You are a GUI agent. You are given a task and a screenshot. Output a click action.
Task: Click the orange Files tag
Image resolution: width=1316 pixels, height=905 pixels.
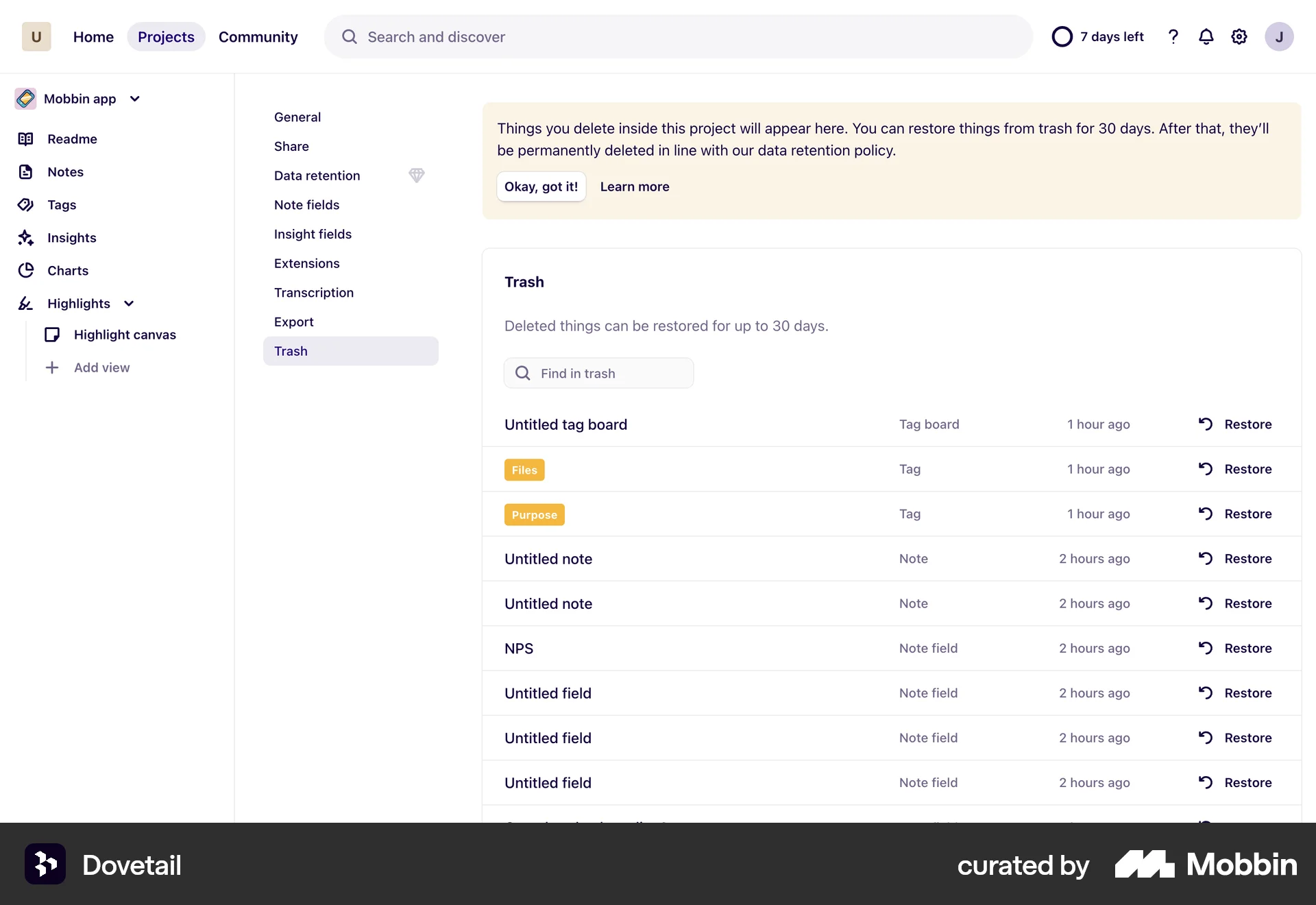pyautogui.click(x=524, y=470)
